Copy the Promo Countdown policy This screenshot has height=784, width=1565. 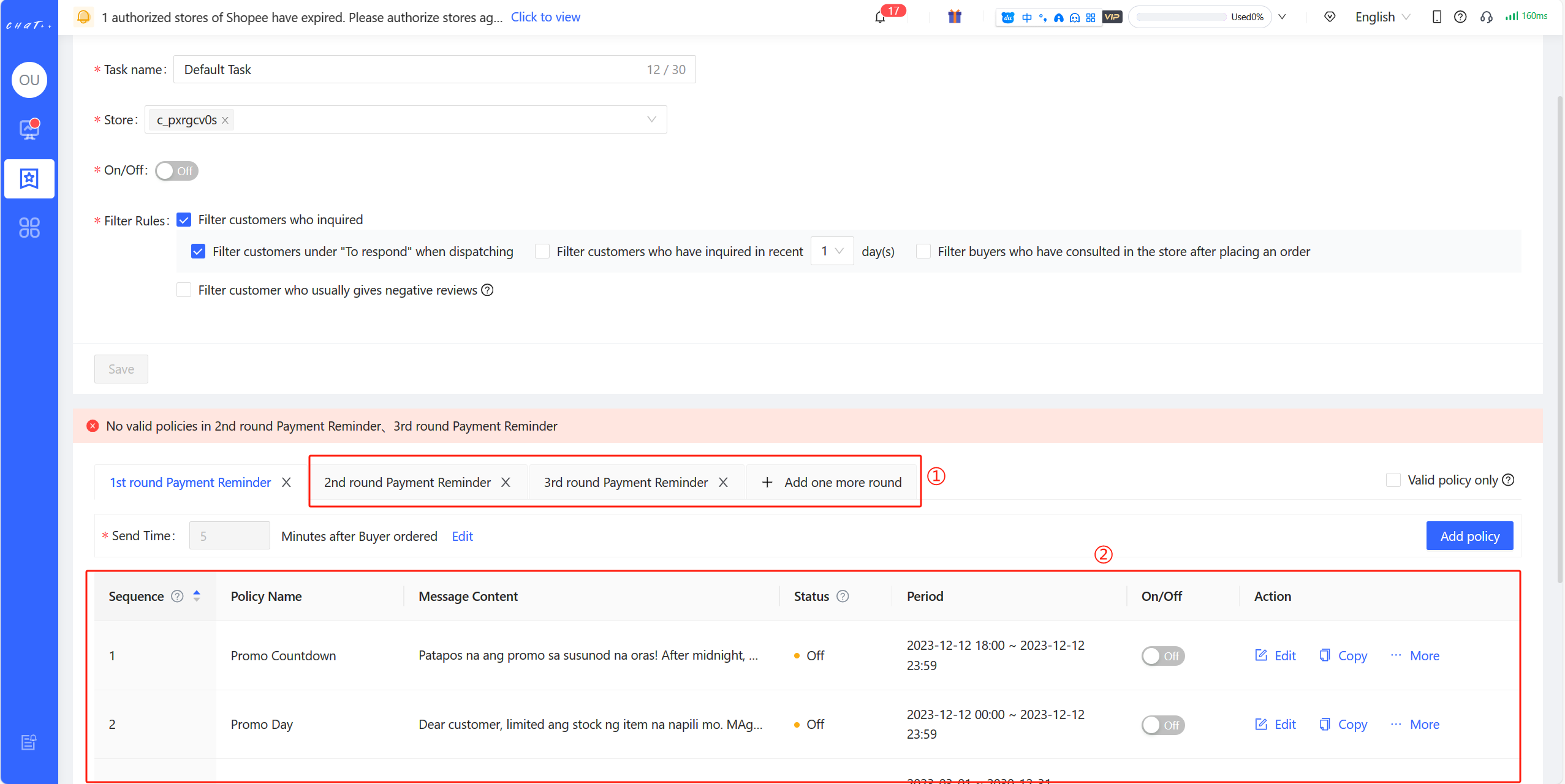pyautogui.click(x=1343, y=656)
